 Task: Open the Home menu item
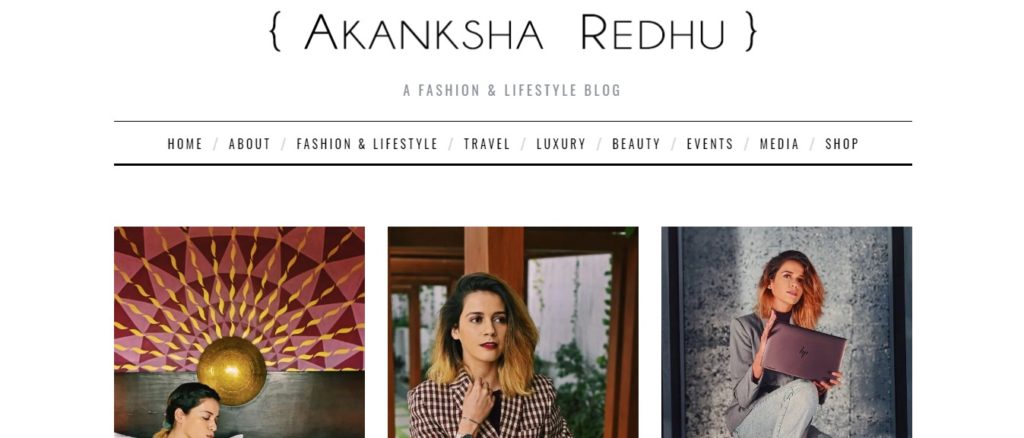pyautogui.click(x=185, y=144)
